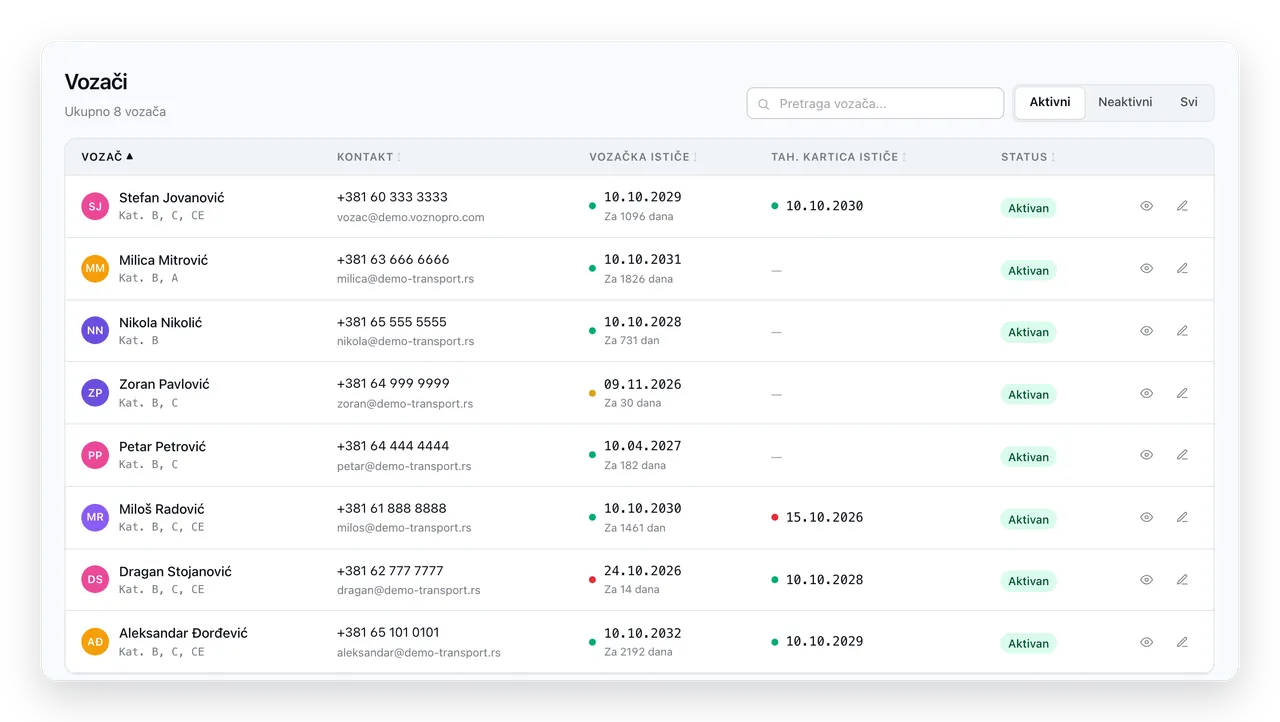
Task: Edit Aleksandar Đorđević pencil icon
Action: [x=1182, y=642]
